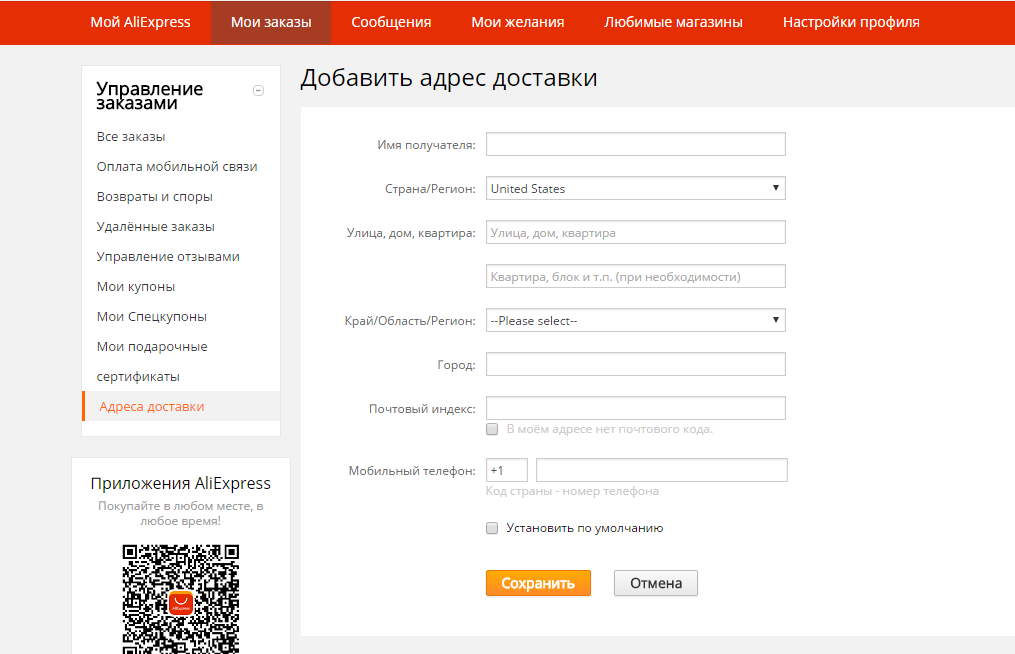Show Мои купоны
The width and height of the screenshot is (1015, 654).
pyautogui.click(x=136, y=287)
